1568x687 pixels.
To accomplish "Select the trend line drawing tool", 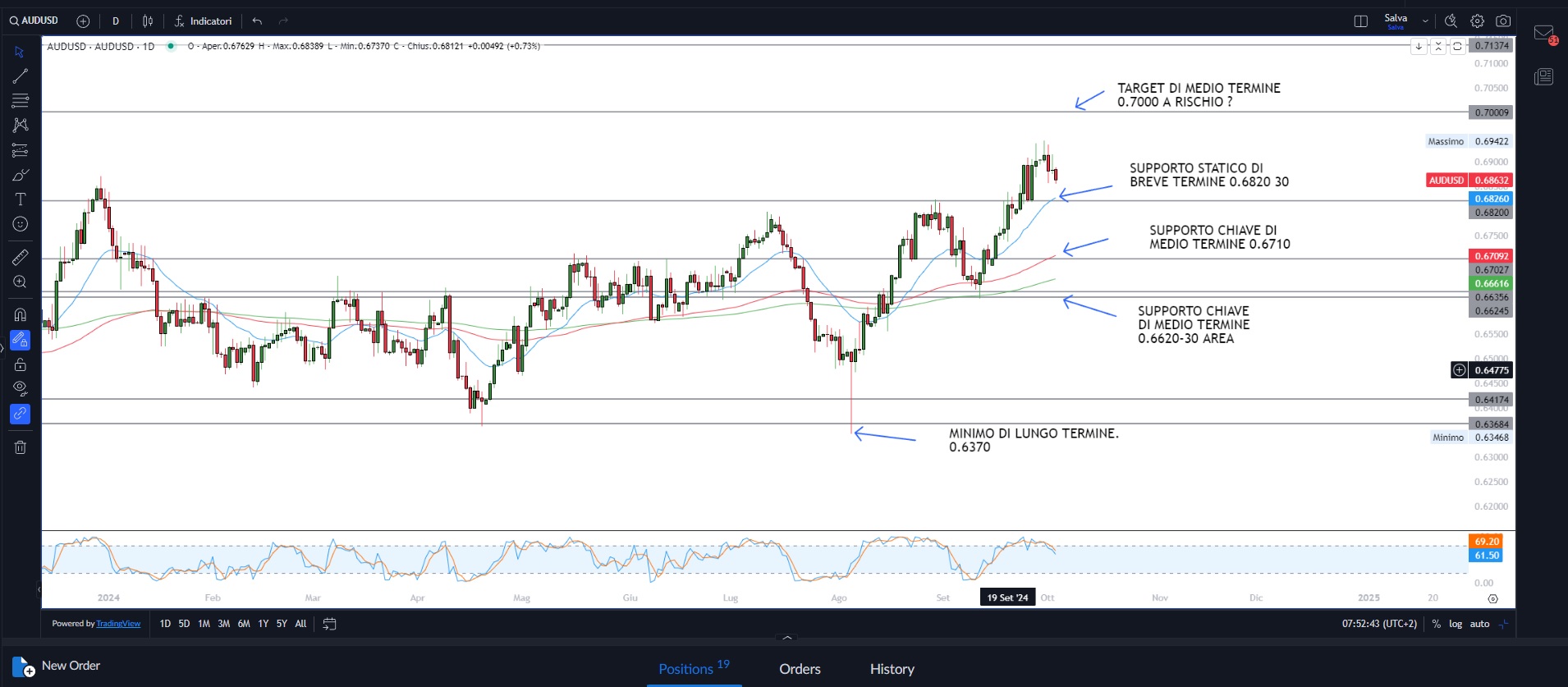I will tap(21, 76).
